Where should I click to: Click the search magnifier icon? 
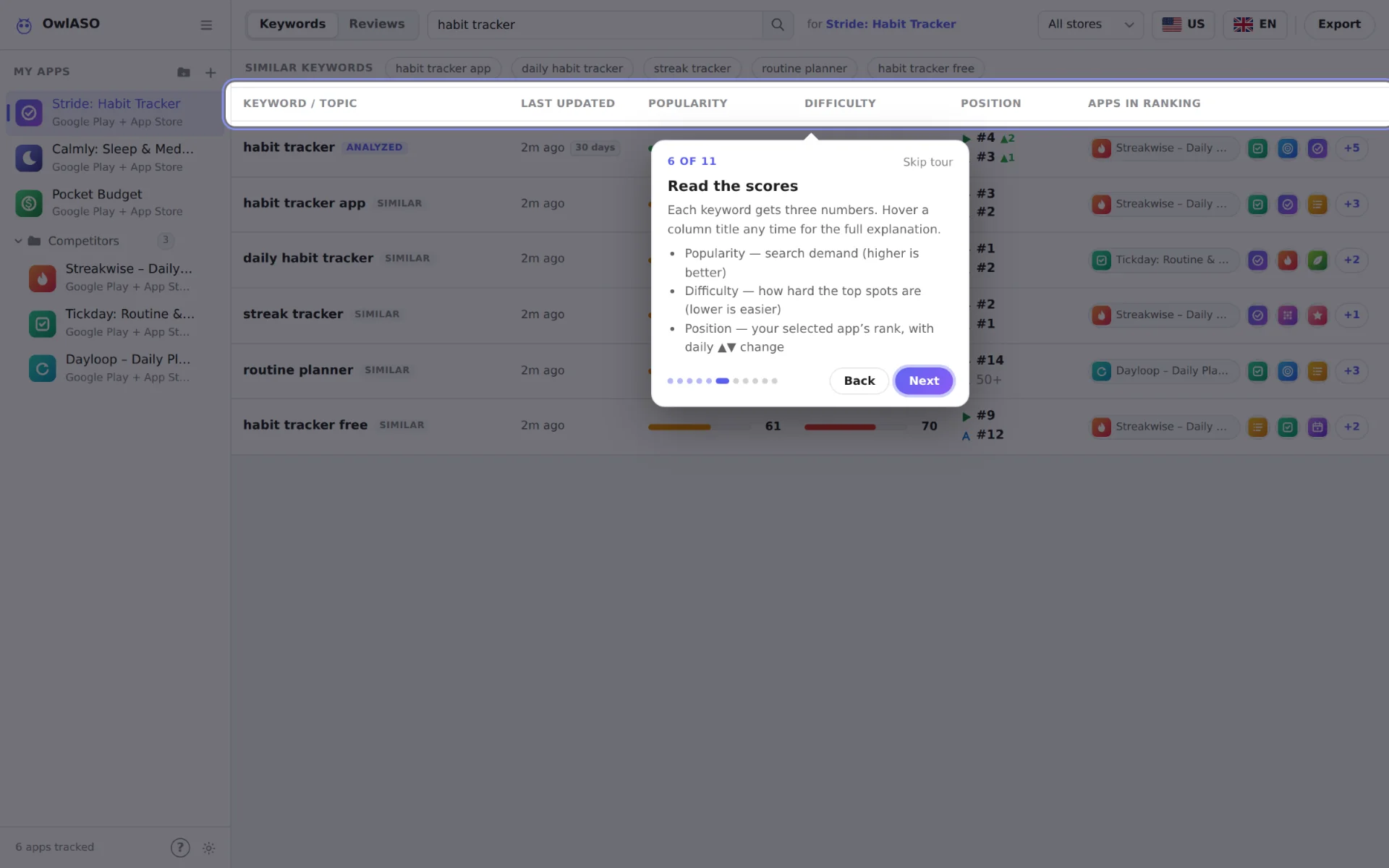click(778, 25)
